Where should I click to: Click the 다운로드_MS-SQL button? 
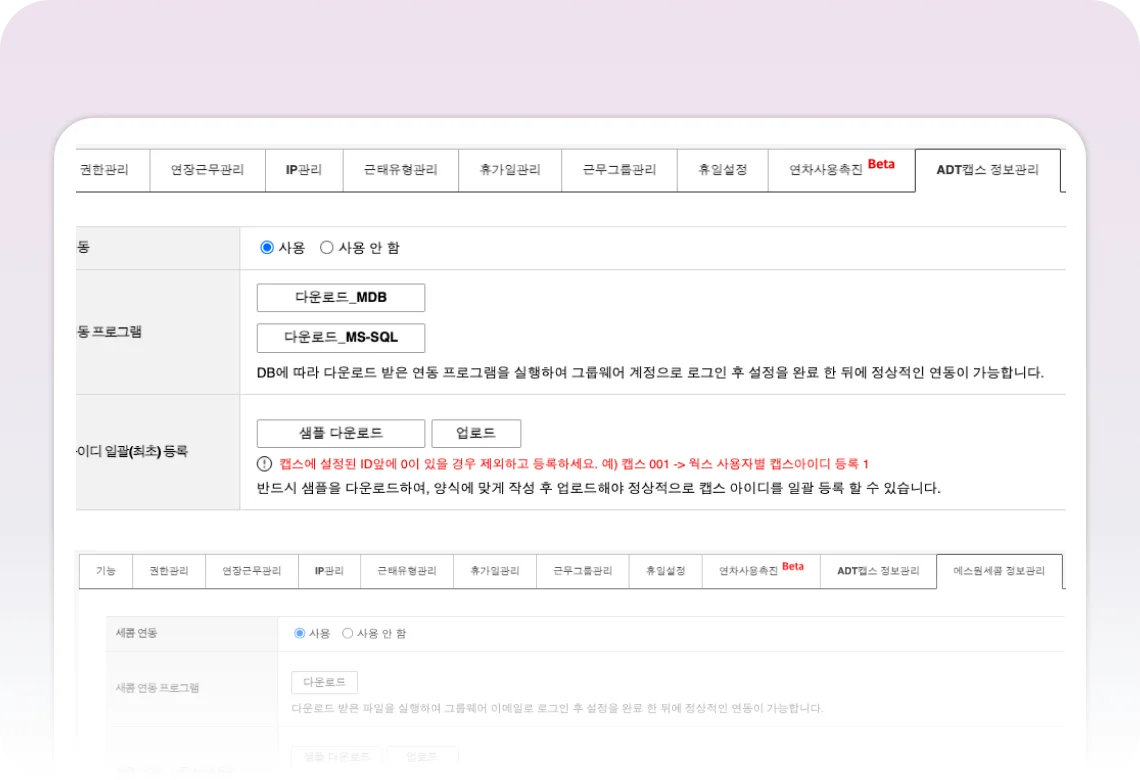click(x=340, y=338)
